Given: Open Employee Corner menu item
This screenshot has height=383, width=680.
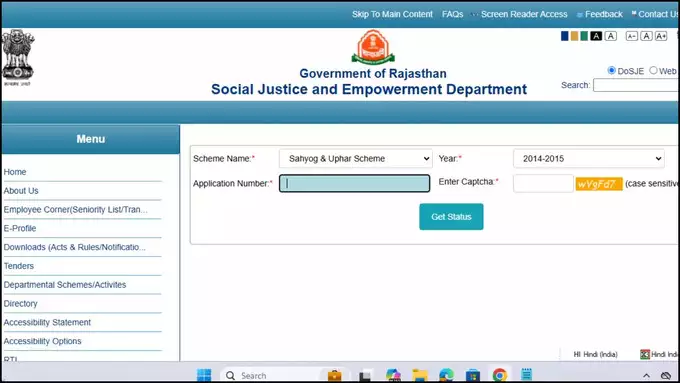Looking at the screenshot, I should [75, 210].
